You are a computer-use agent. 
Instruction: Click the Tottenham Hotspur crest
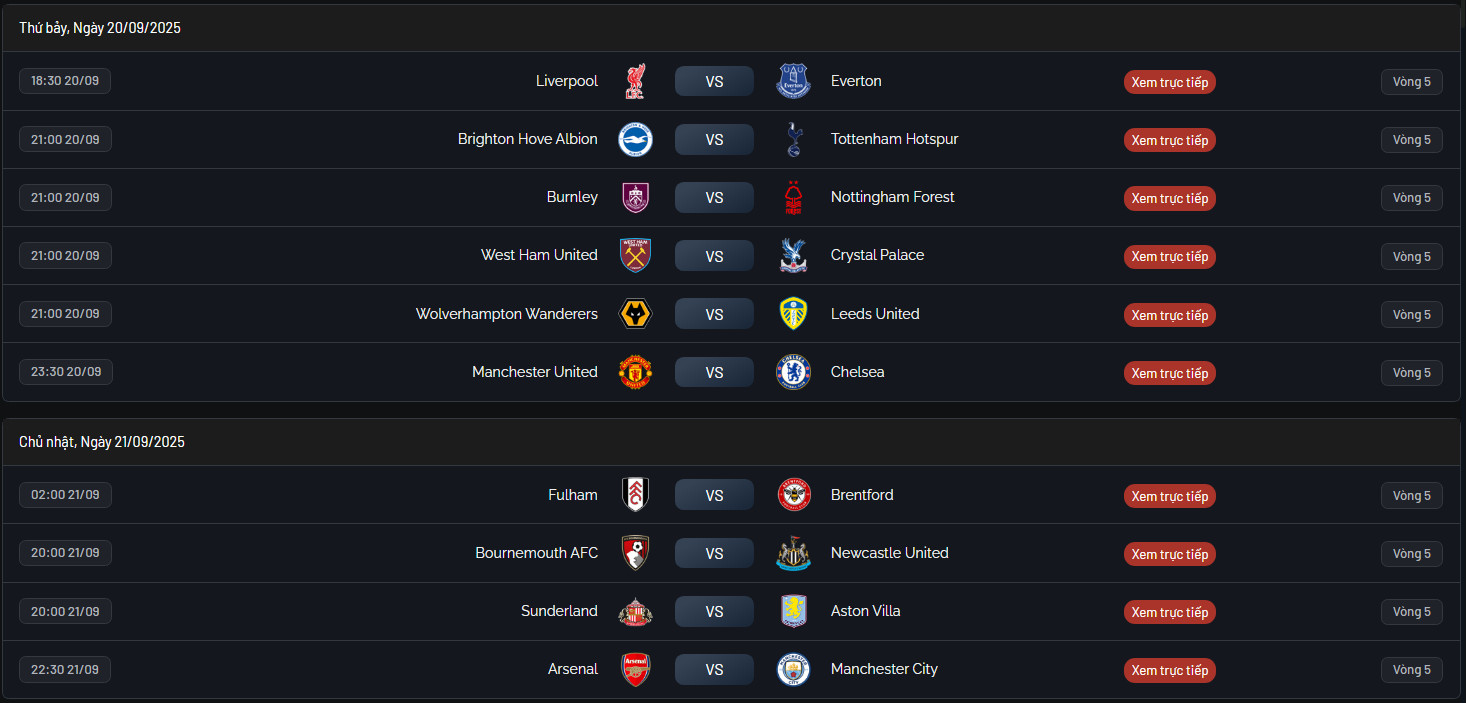(x=793, y=139)
